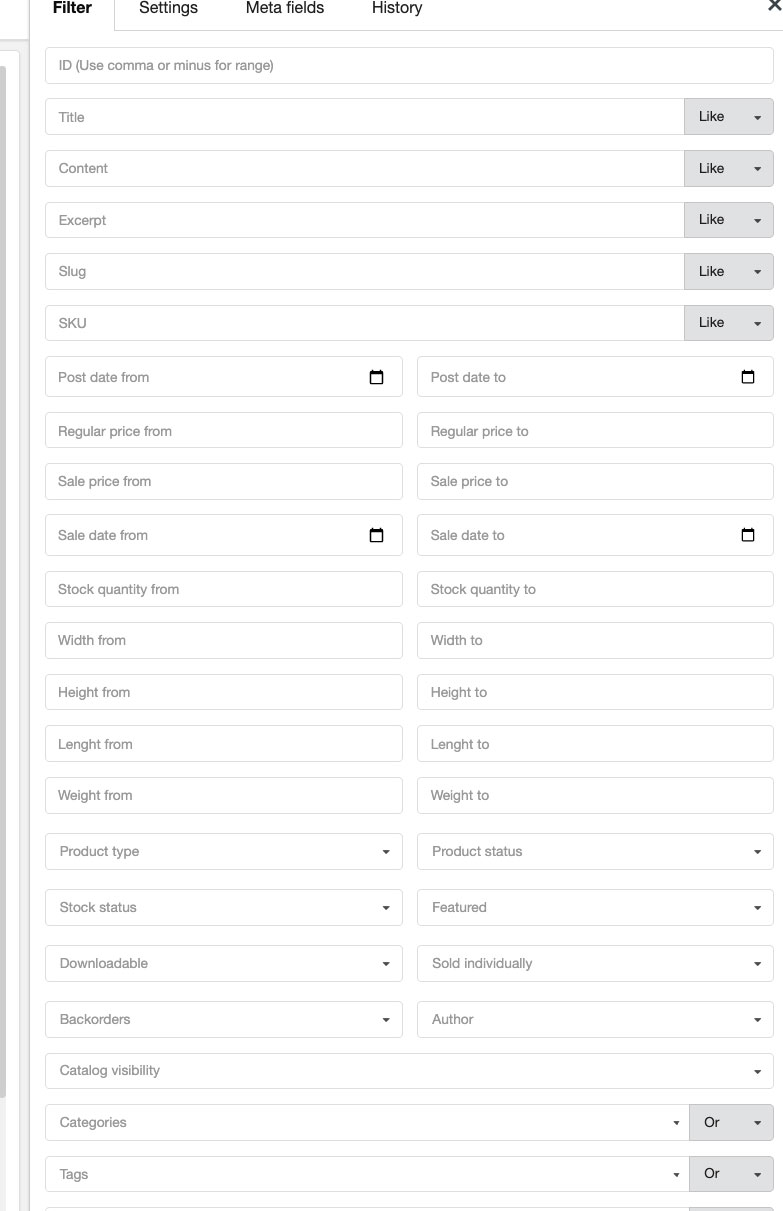Viewport: 783px width, 1211px height.
Task: Open the Post date to calendar picker
Action: click(747, 377)
